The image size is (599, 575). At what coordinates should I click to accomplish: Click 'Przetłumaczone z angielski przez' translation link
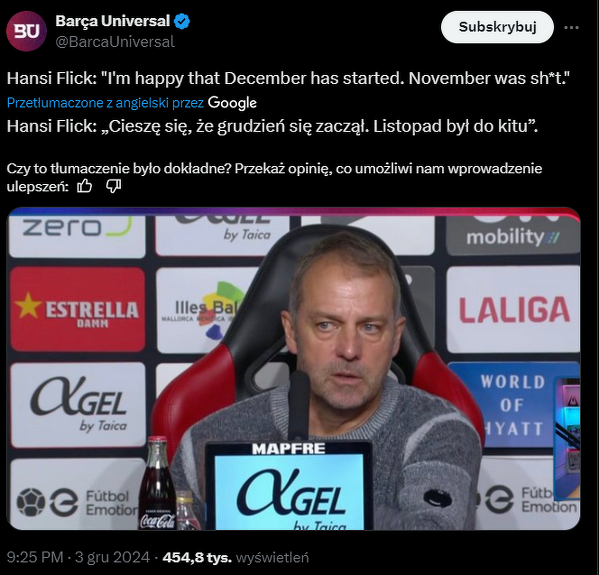105,103
